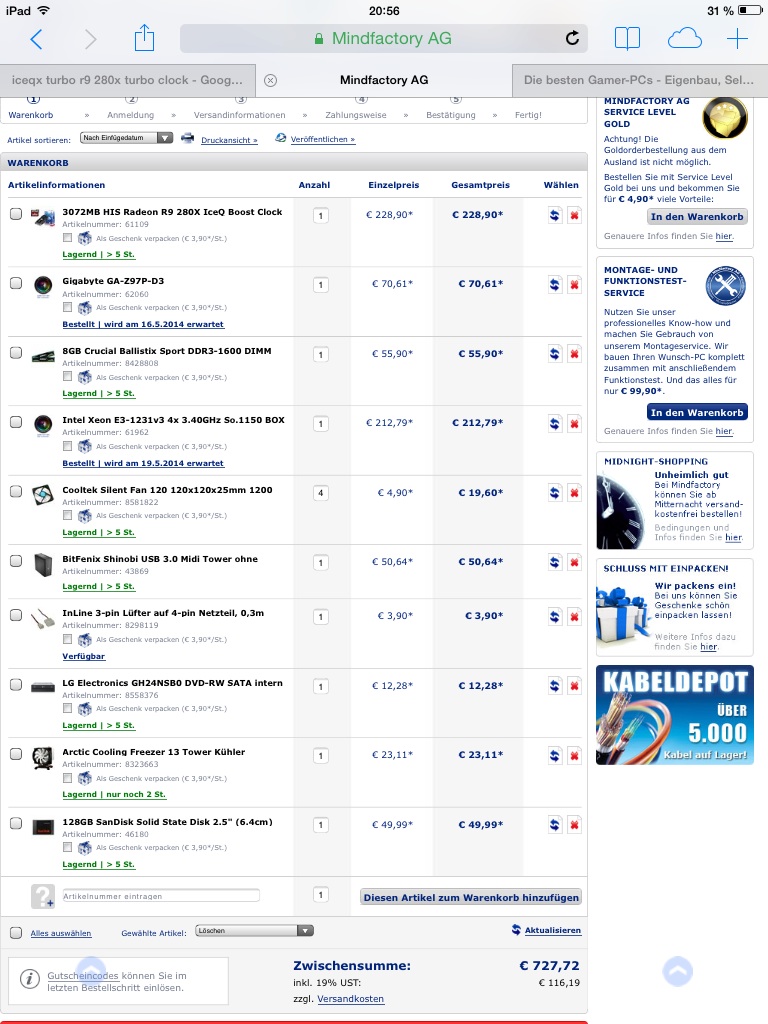Enable gift wrapping for SanDisk SSD
The image size is (768, 1024).
coord(67,847)
